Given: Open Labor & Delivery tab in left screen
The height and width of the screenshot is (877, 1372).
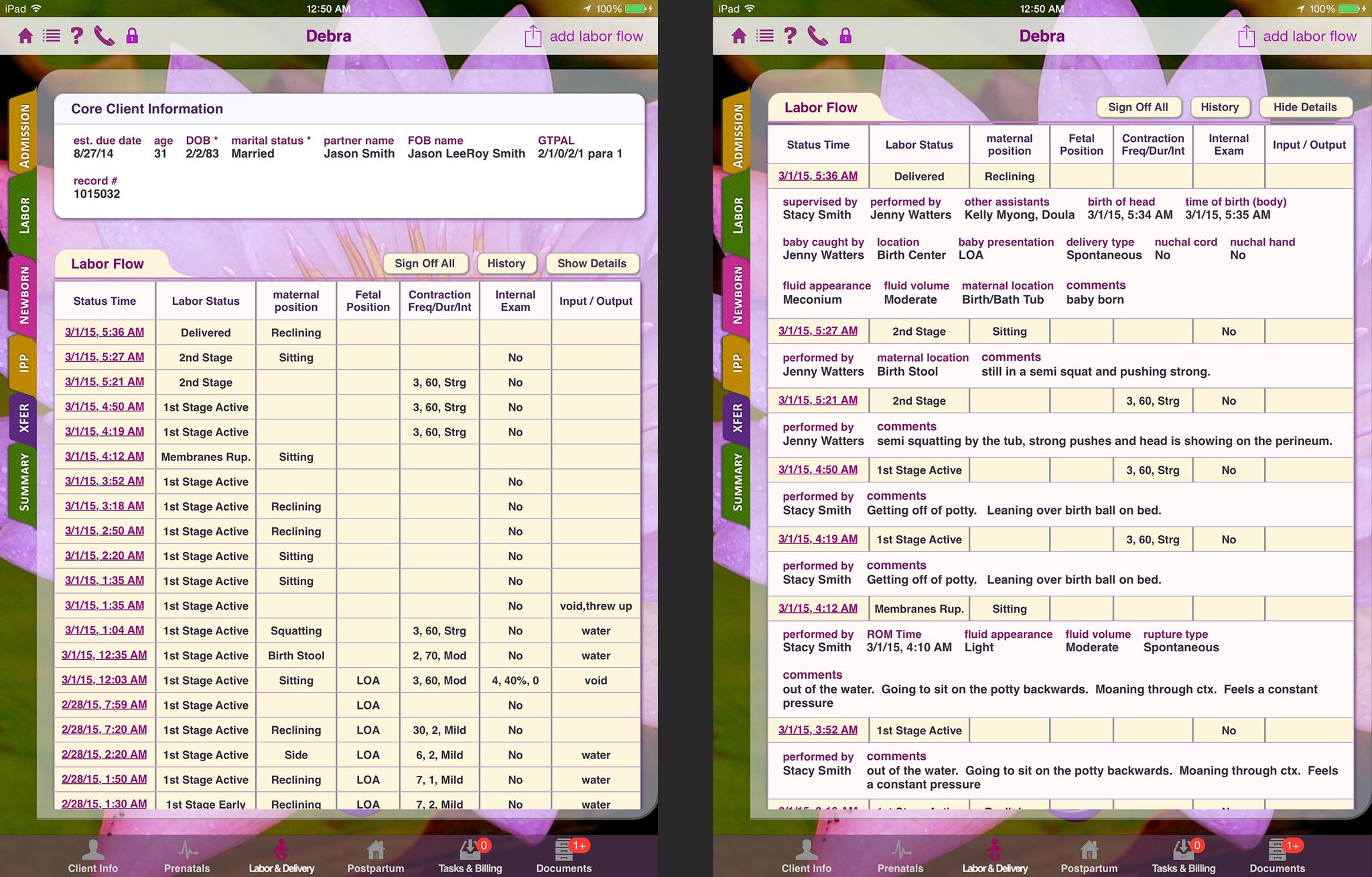Looking at the screenshot, I should 281,856.
